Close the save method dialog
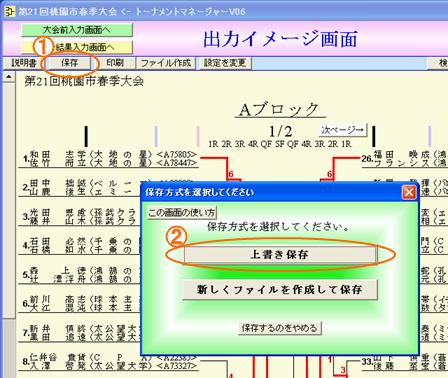448x378 pixels. 409,193
